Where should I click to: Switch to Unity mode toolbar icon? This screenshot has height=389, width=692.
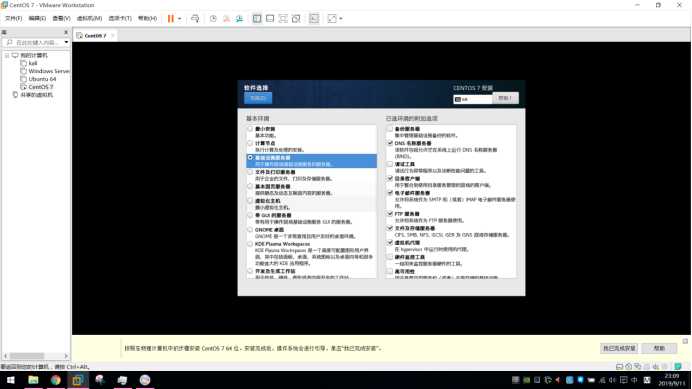pos(296,19)
